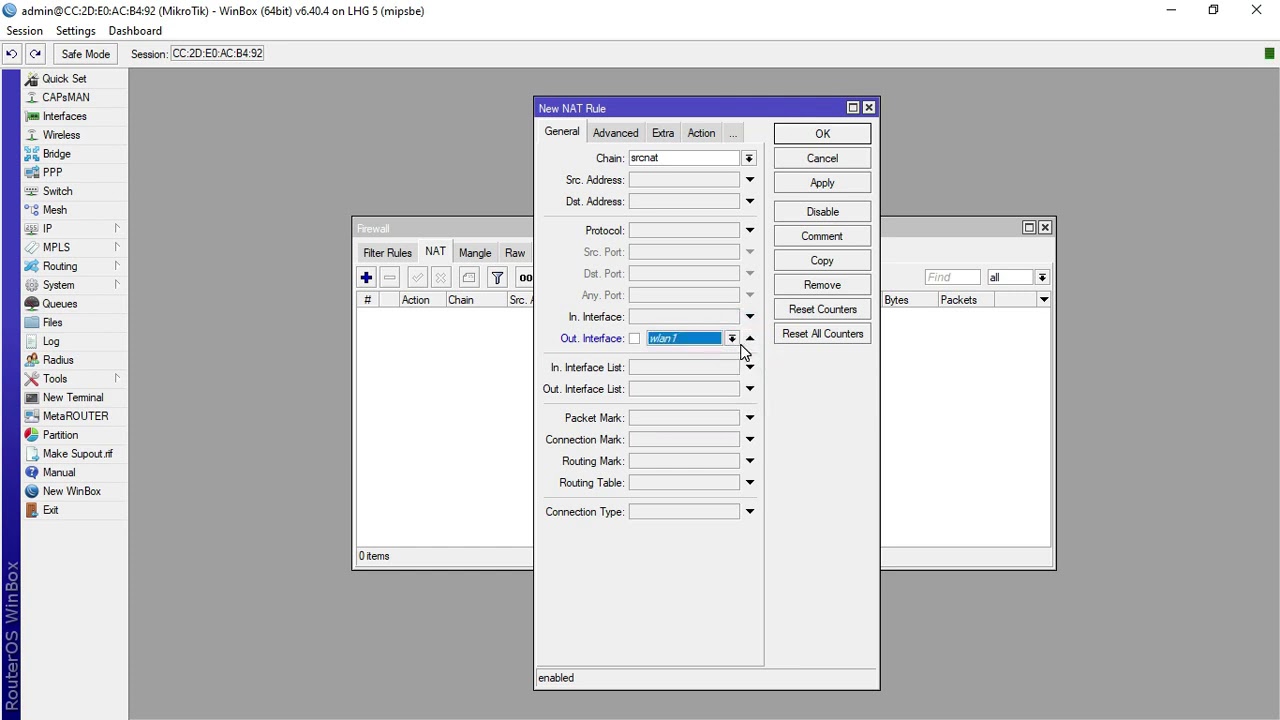Open the Interfaces menu item
This screenshot has height=720, width=1280.
coord(64,116)
